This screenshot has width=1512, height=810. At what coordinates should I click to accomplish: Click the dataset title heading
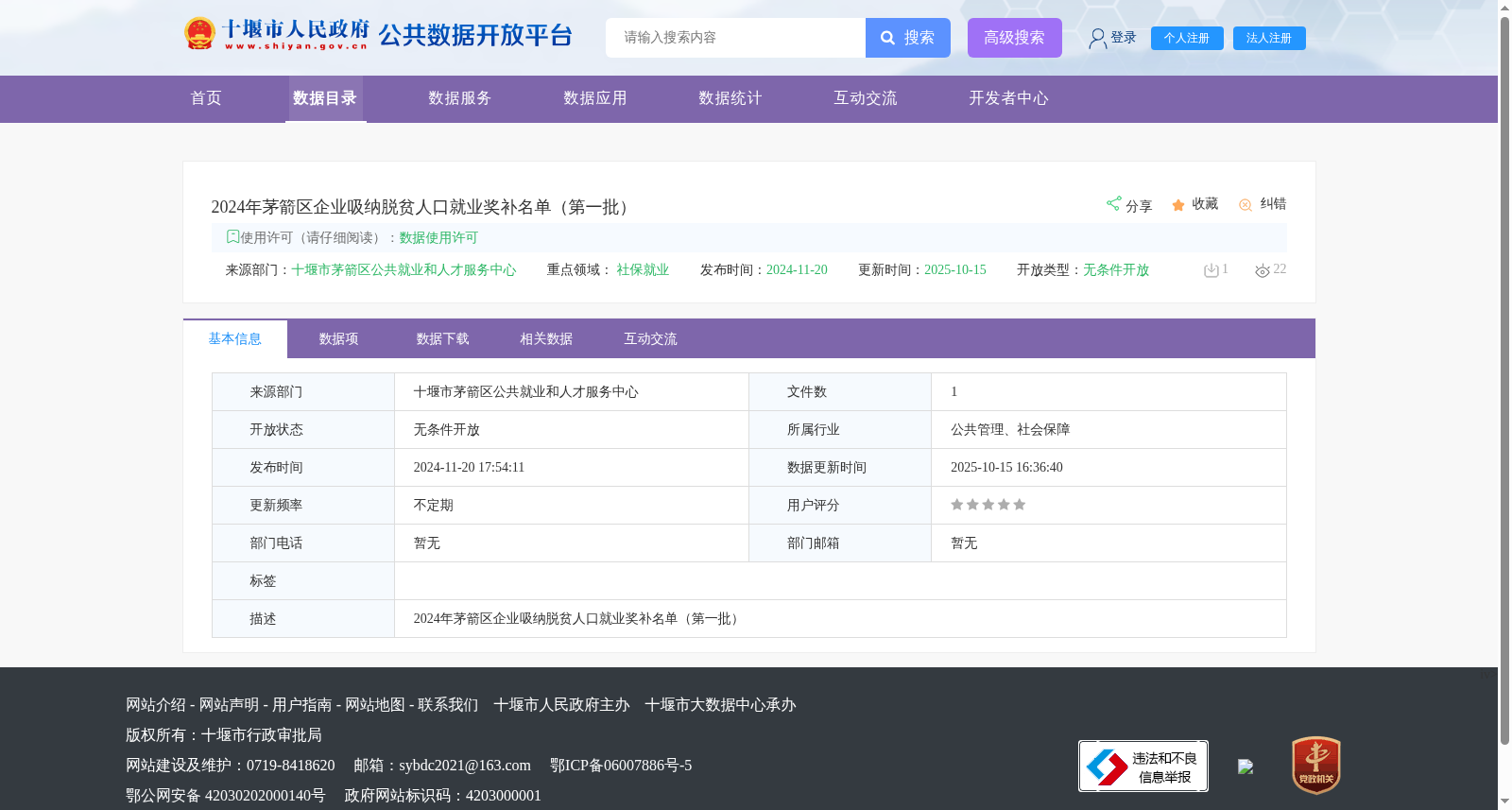pyautogui.click(x=423, y=207)
